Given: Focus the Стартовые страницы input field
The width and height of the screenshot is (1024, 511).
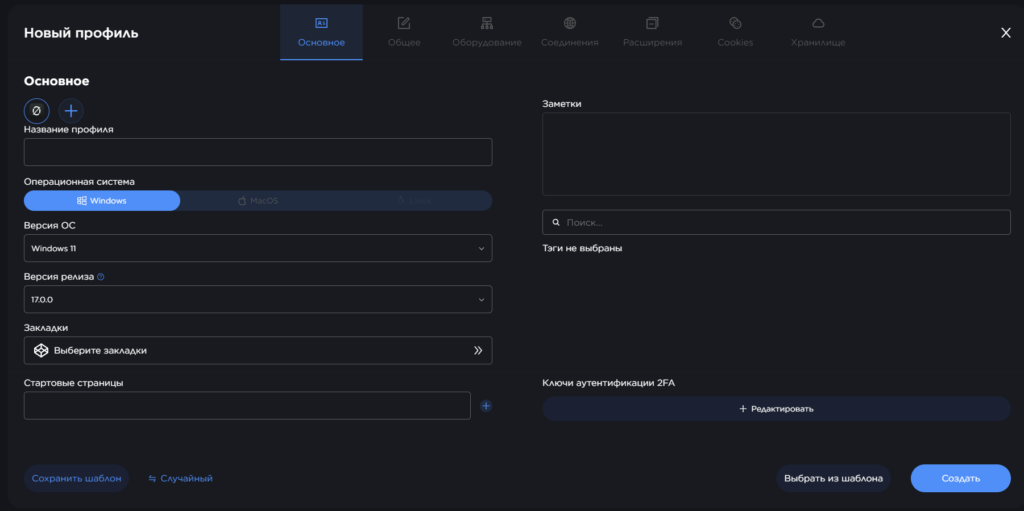Looking at the screenshot, I should 248,406.
